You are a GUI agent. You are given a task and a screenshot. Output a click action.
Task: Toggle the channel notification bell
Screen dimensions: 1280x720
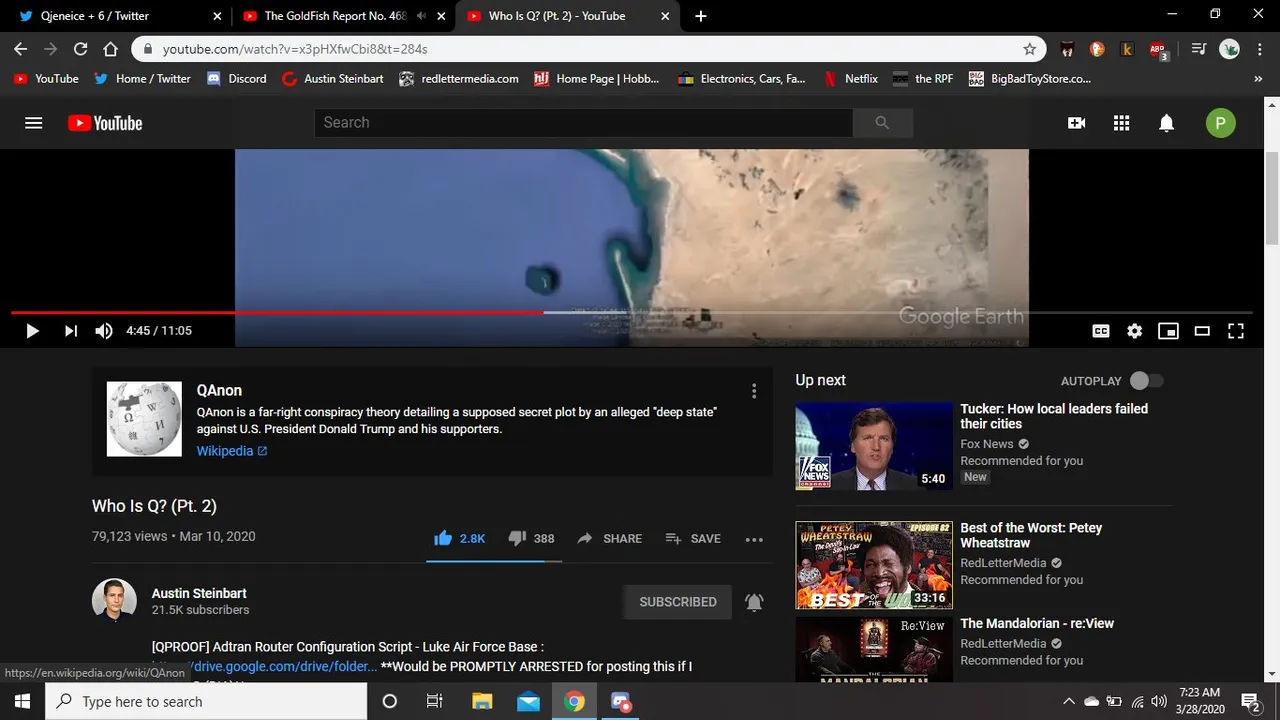(754, 602)
